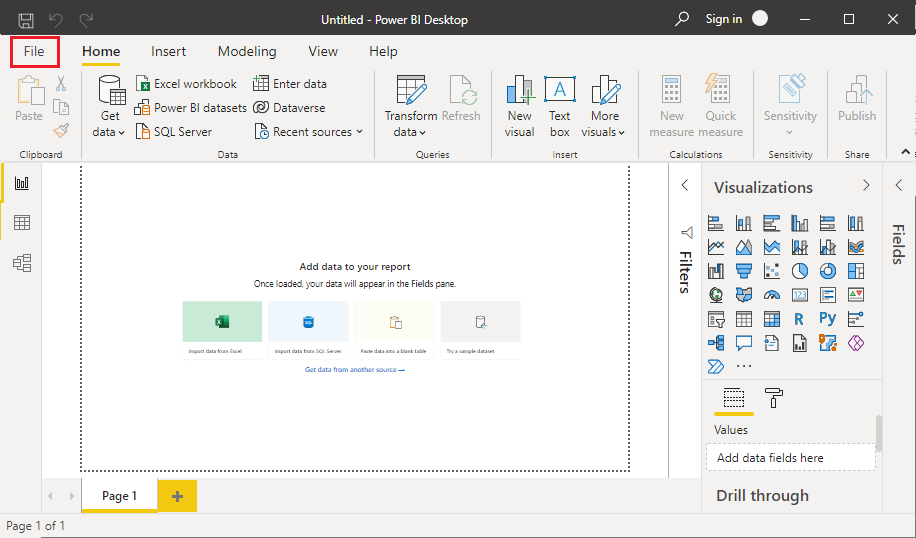Viewport: 916px width, 538px height.
Task: Select the Fields tab in Visualizations pane
Action: pos(733,398)
